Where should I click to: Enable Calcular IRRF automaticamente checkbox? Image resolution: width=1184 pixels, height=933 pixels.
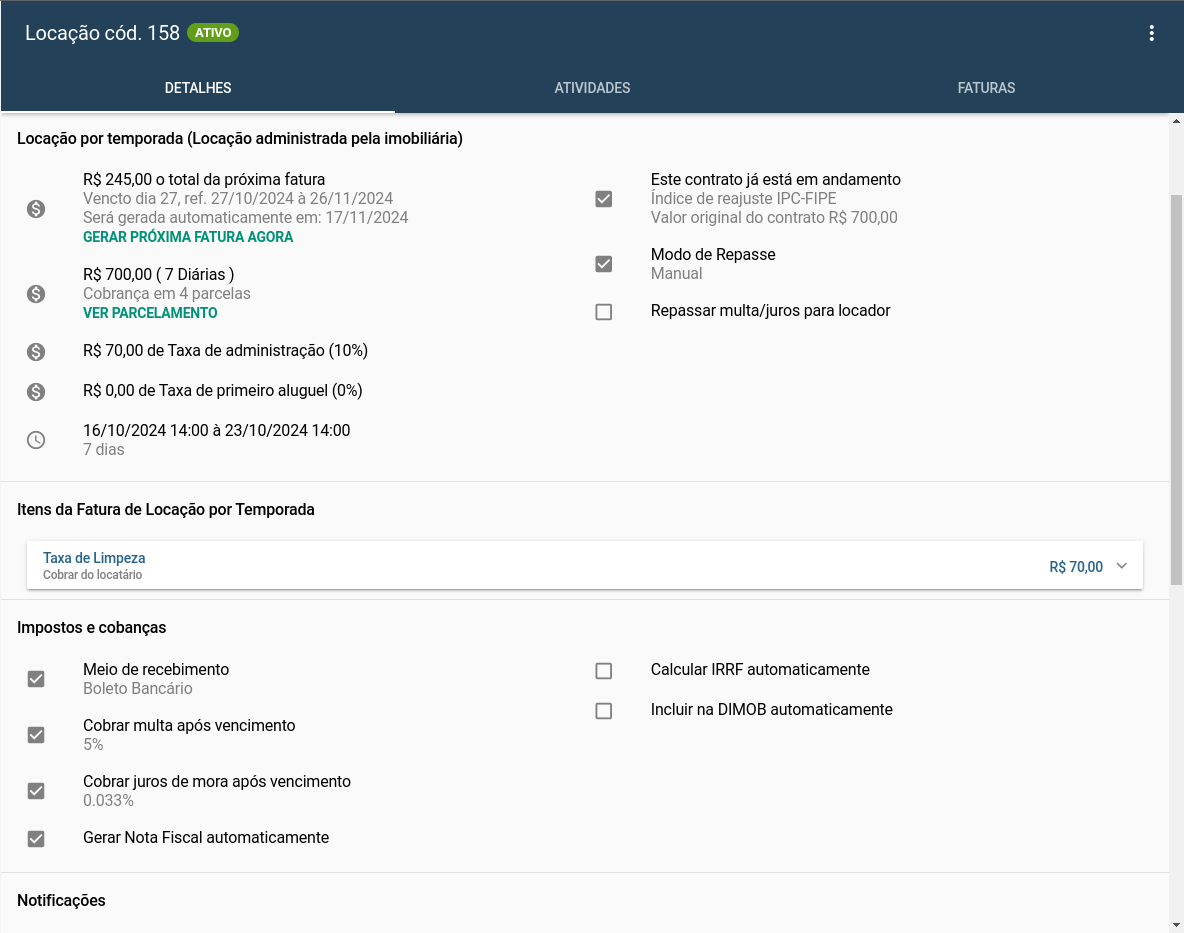tap(603, 671)
